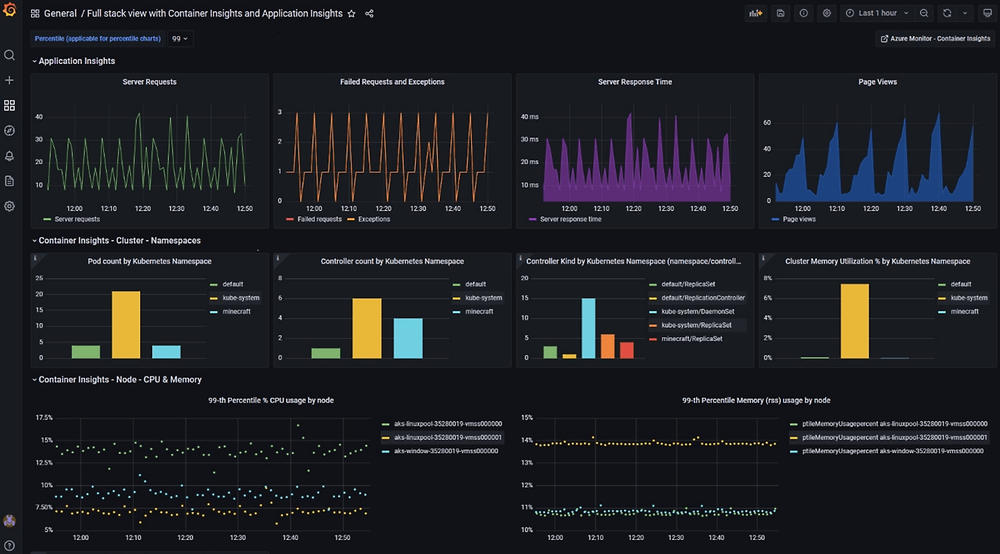Image resolution: width=1000 pixels, height=554 pixels.
Task: Click kube-system/ReplicaSet orange color swatch
Action: pyautogui.click(x=652, y=325)
